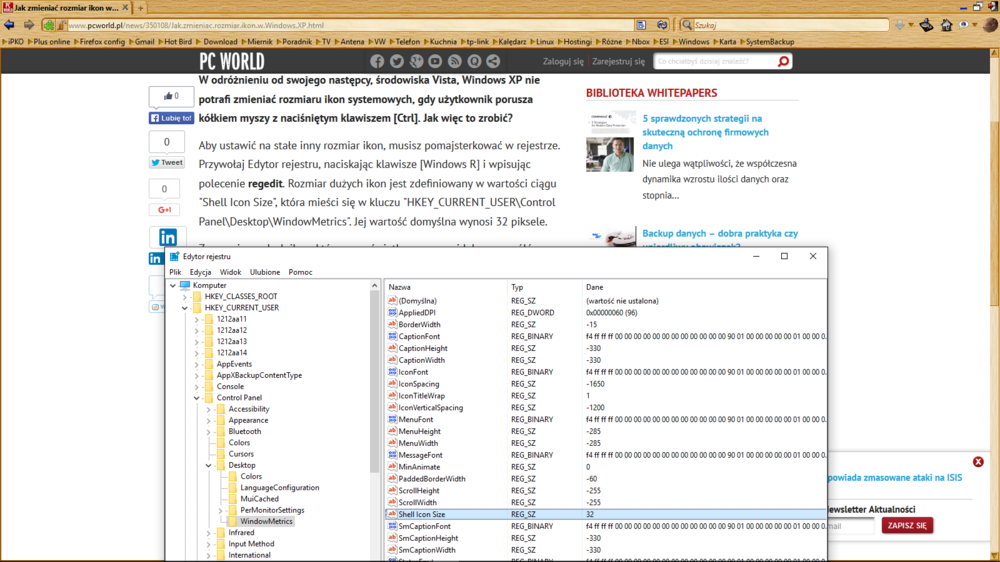
Task: Click the WindowMetrics folder icon
Action: (x=232, y=521)
